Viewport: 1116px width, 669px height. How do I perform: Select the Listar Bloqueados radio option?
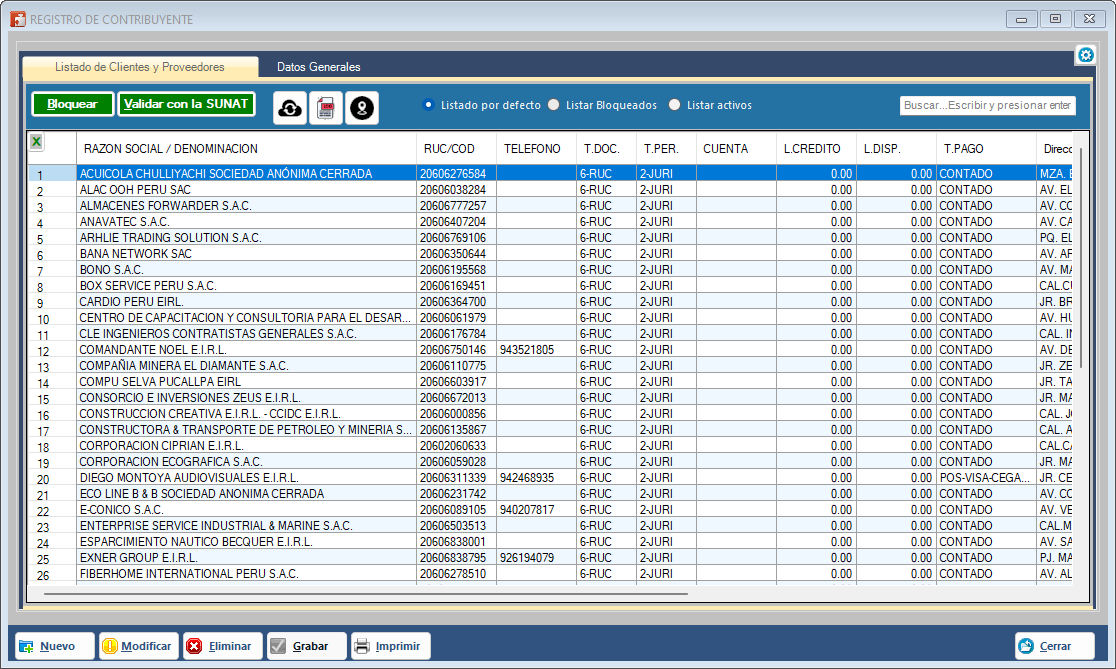tap(603, 105)
